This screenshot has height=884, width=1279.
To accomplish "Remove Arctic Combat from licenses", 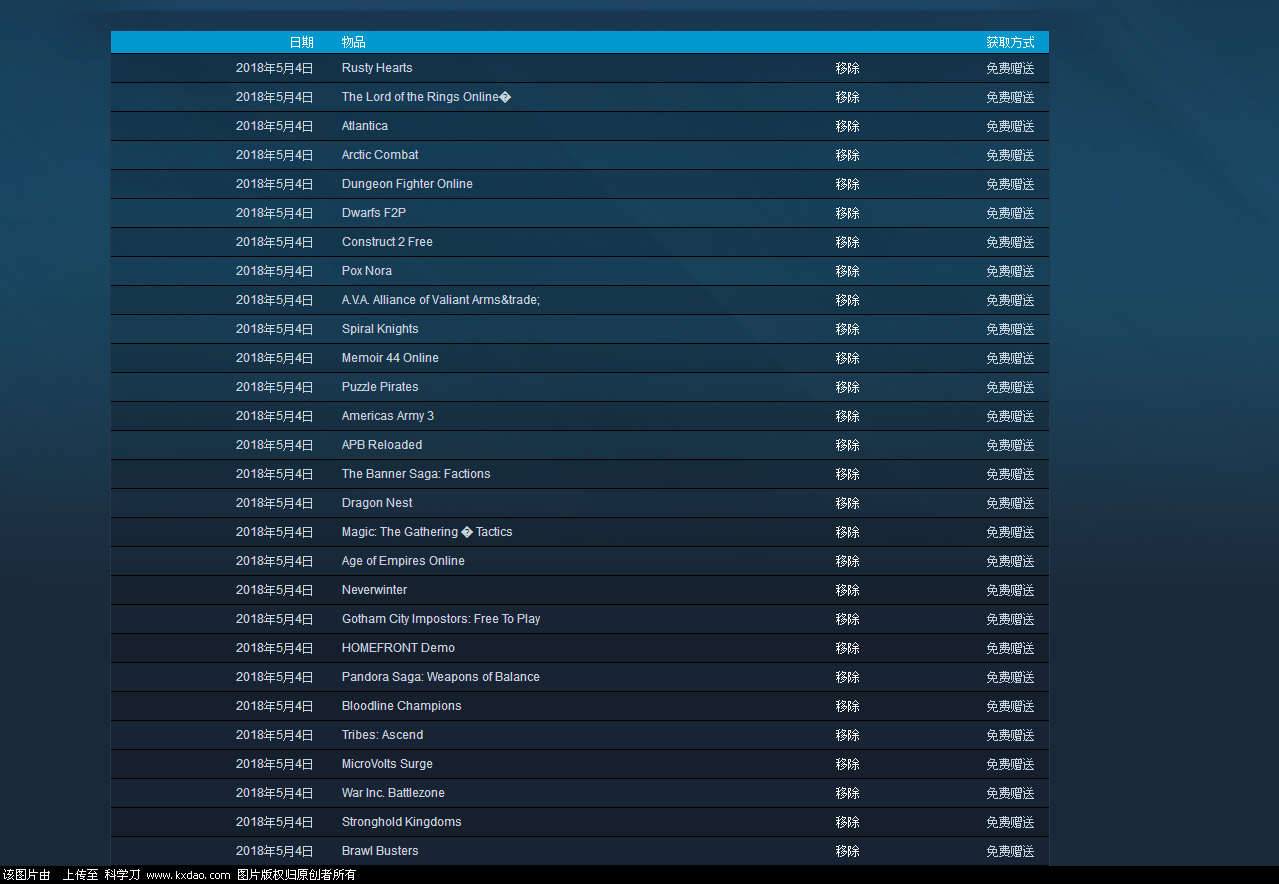I will (x=847, y=155).
